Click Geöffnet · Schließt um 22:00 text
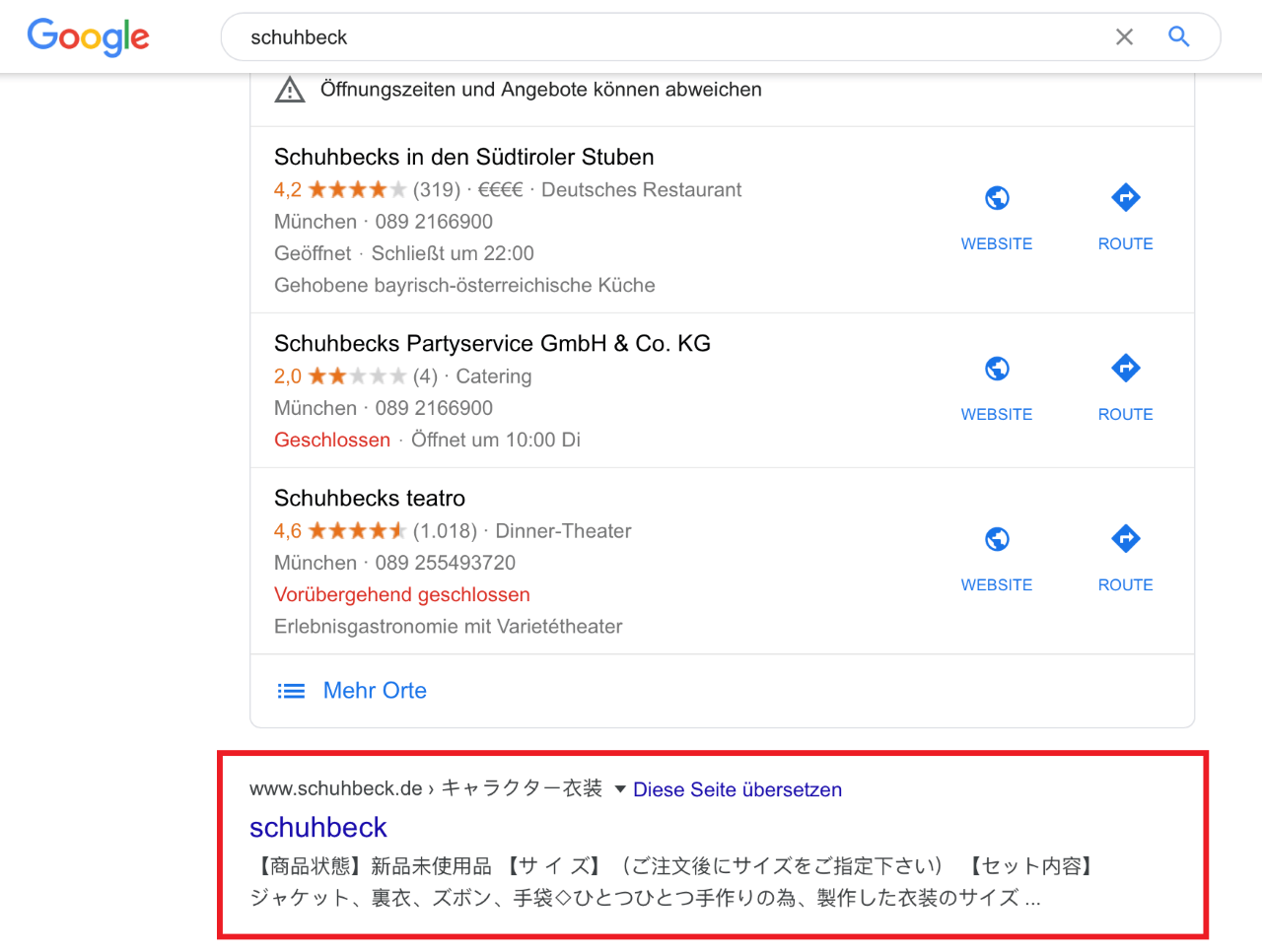 (404, 253)
